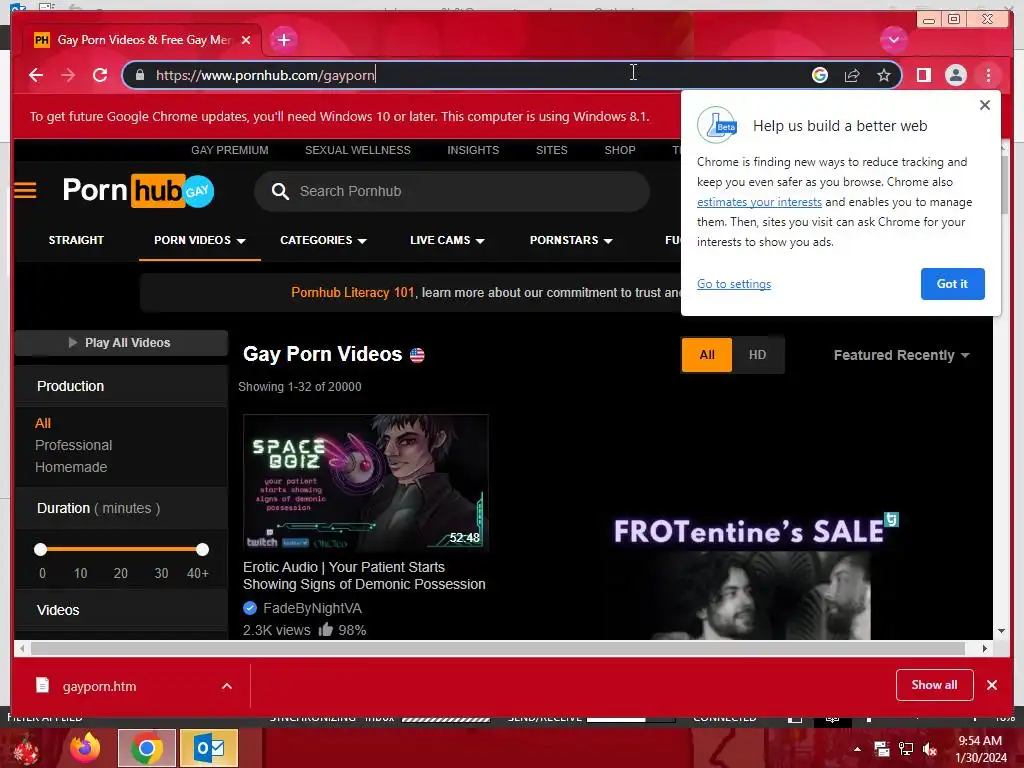The image size is (1024, 768).
Task: Open the INSIGHTS top link
Action: point(473,150)
